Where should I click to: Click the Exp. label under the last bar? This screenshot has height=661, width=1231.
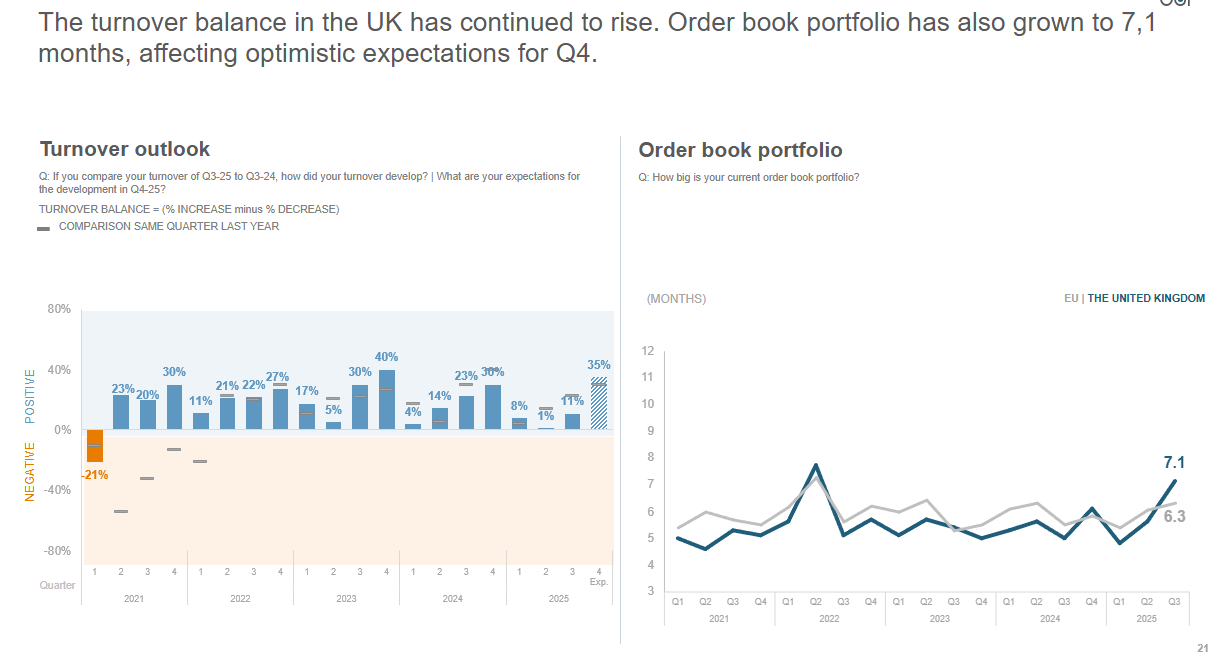pos(599,582)
